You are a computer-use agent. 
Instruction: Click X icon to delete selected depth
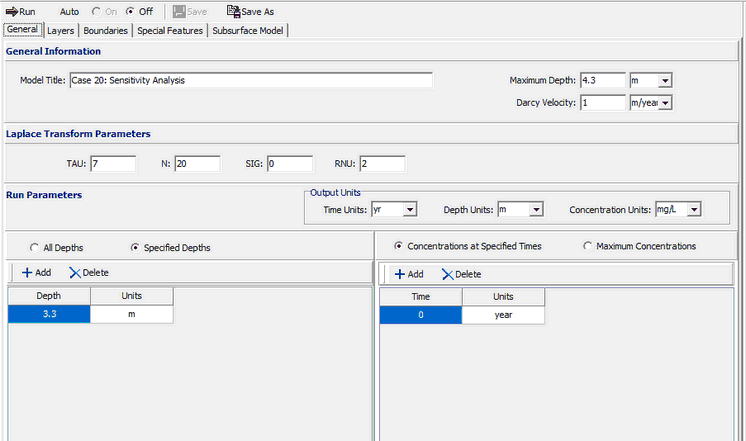point(74,272)
